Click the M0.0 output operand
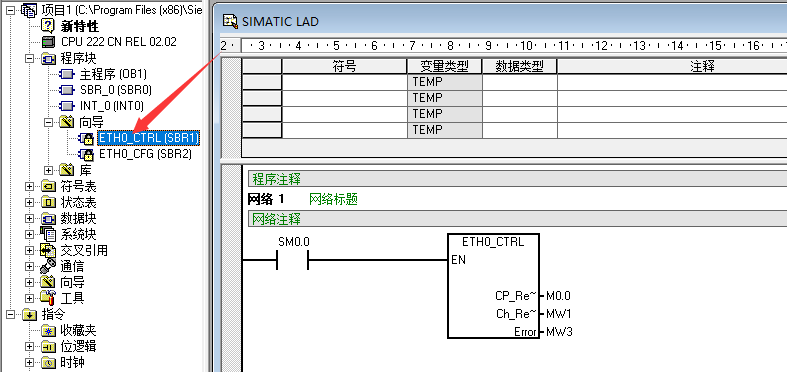 [558, 296]
